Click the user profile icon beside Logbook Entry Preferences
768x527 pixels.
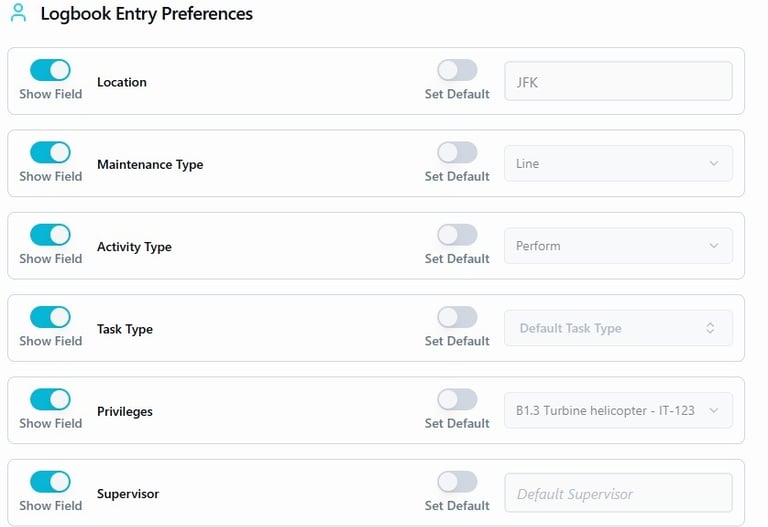(x=18, y=13)
